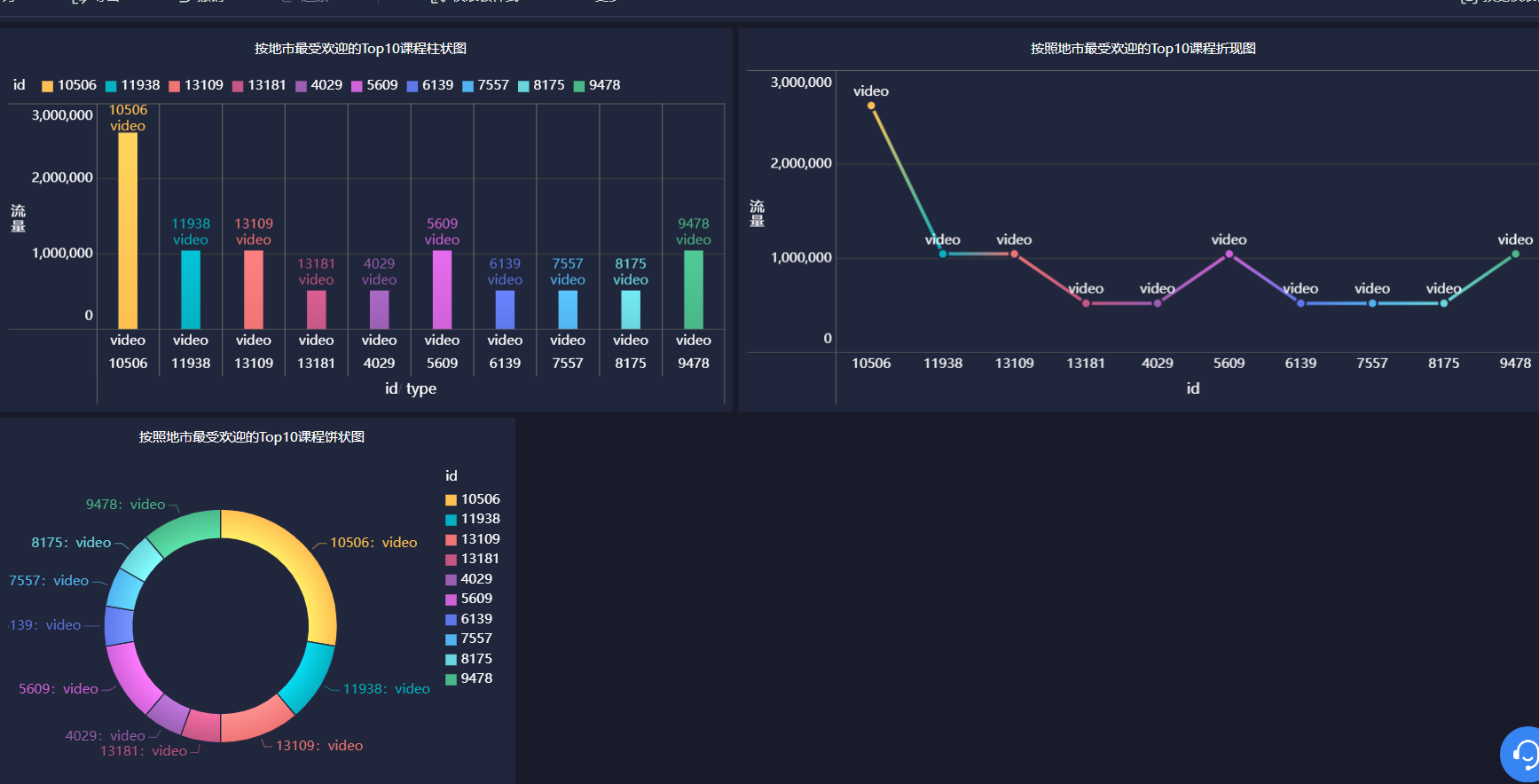
Task: Hide 6139 in the pie chart legend
Action: pos(469,619)
